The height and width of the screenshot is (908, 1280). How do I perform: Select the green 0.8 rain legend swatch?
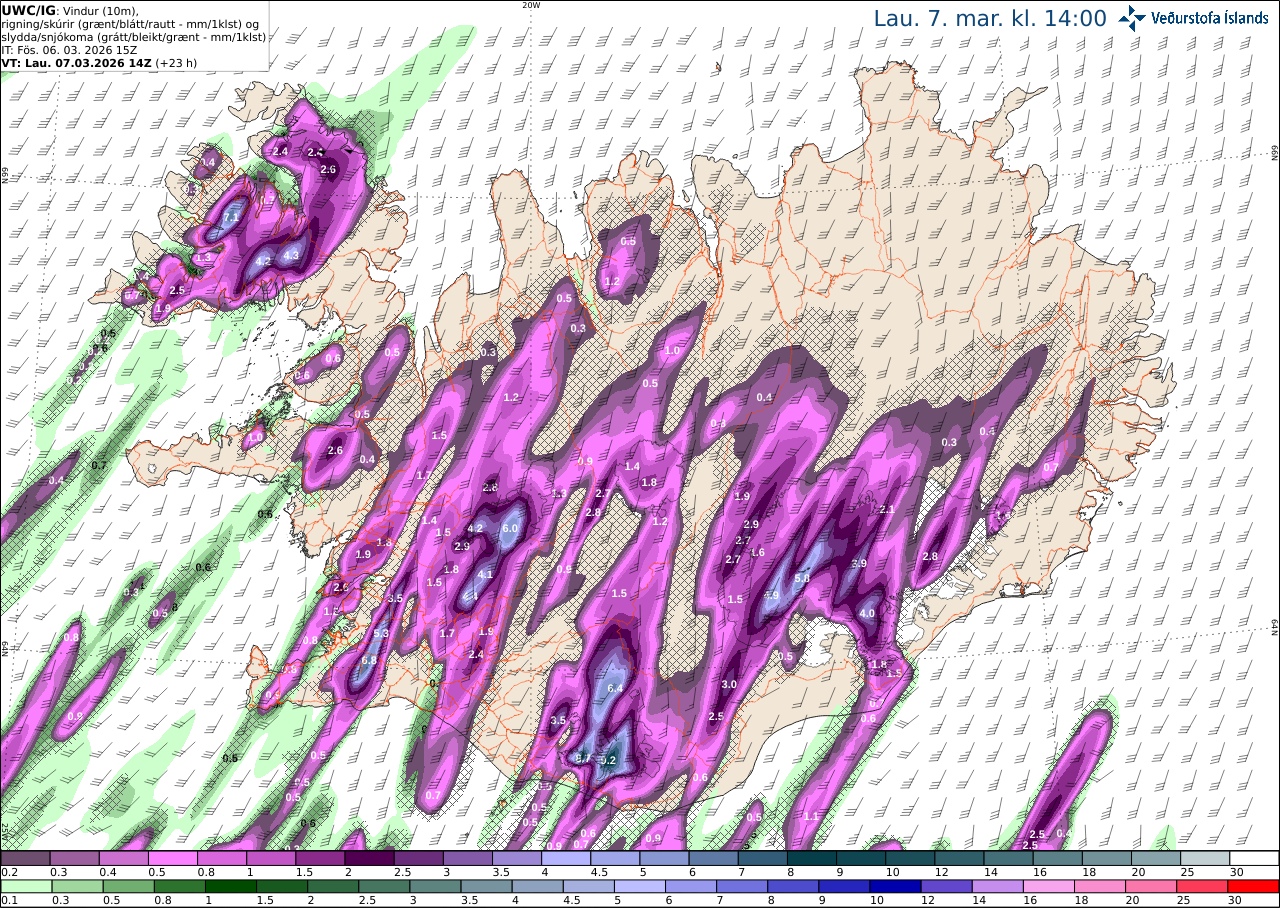pos(179,886)
